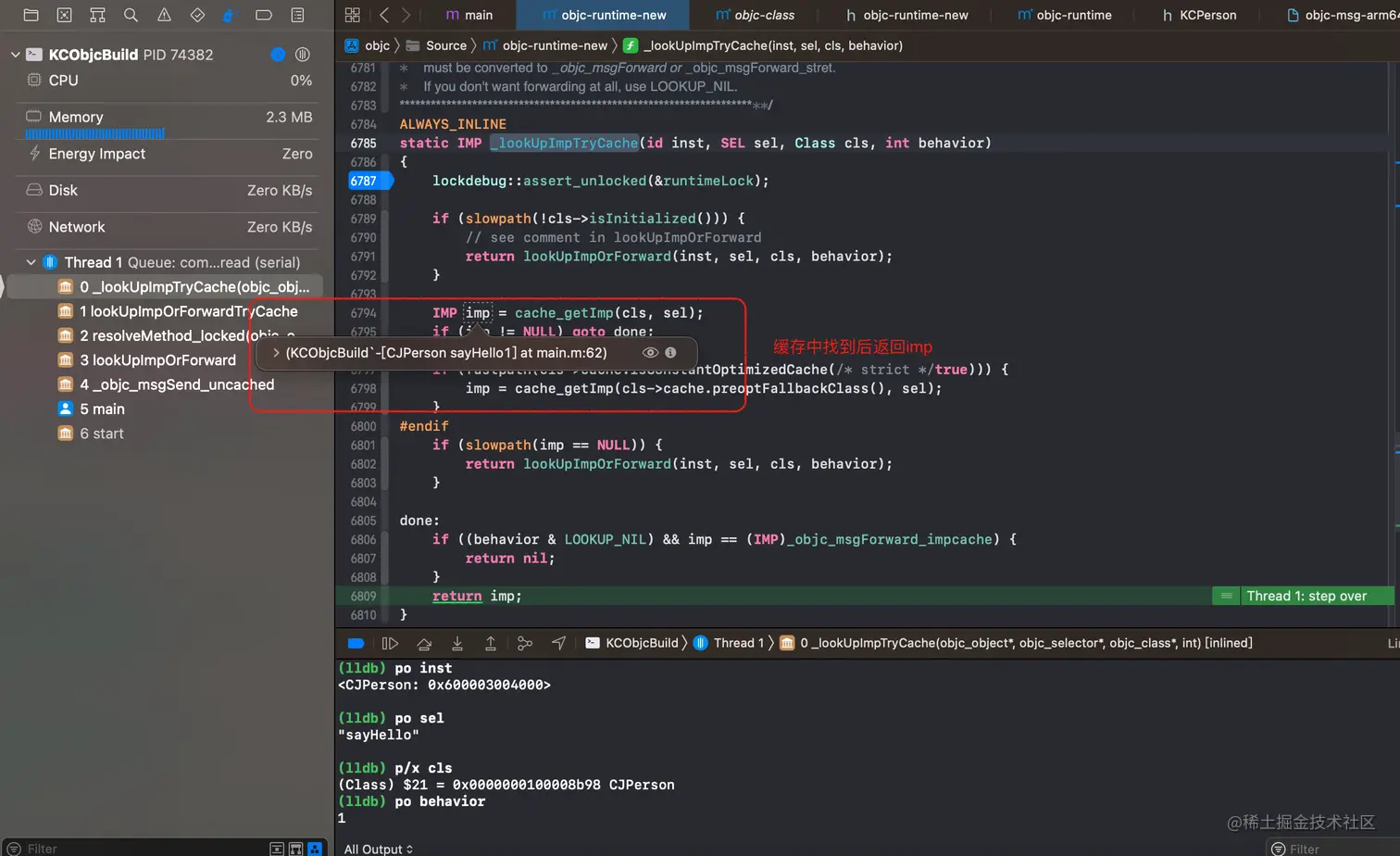Click the Step Over debug icon
This screenshot has width=1400, height=856.
[x=424, y=643]
